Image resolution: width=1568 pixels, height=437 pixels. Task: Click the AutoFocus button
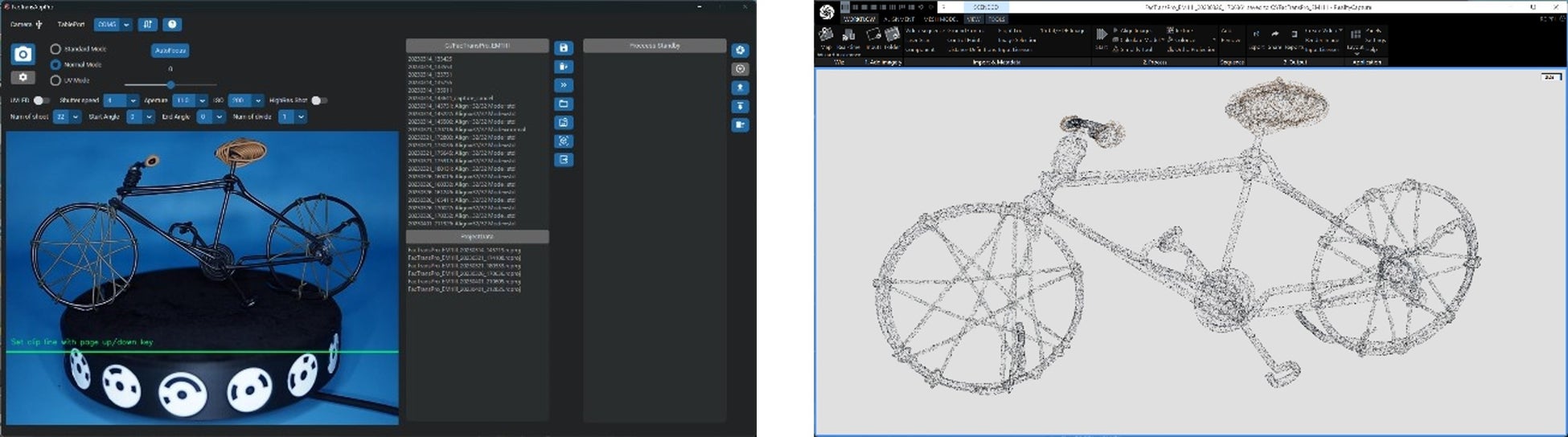170,50
